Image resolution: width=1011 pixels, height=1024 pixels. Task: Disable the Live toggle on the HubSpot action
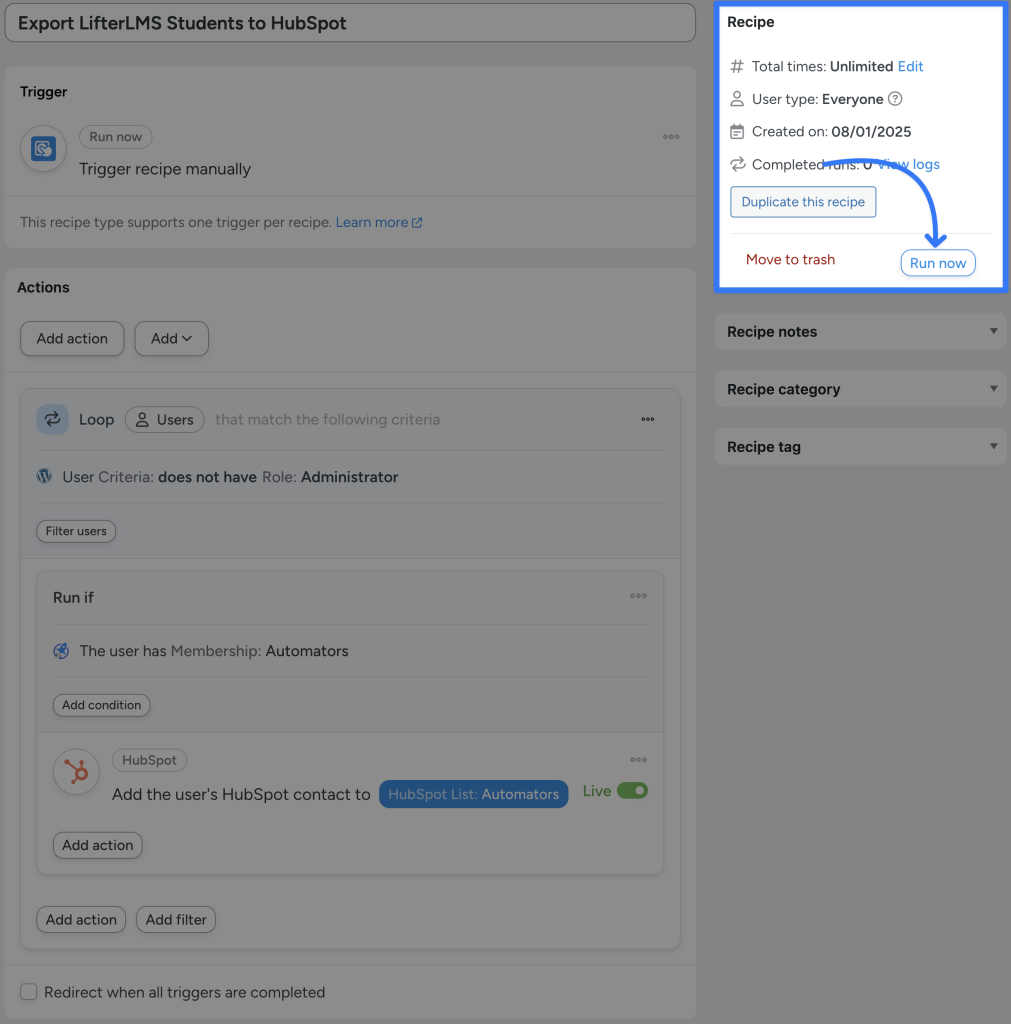631,789
